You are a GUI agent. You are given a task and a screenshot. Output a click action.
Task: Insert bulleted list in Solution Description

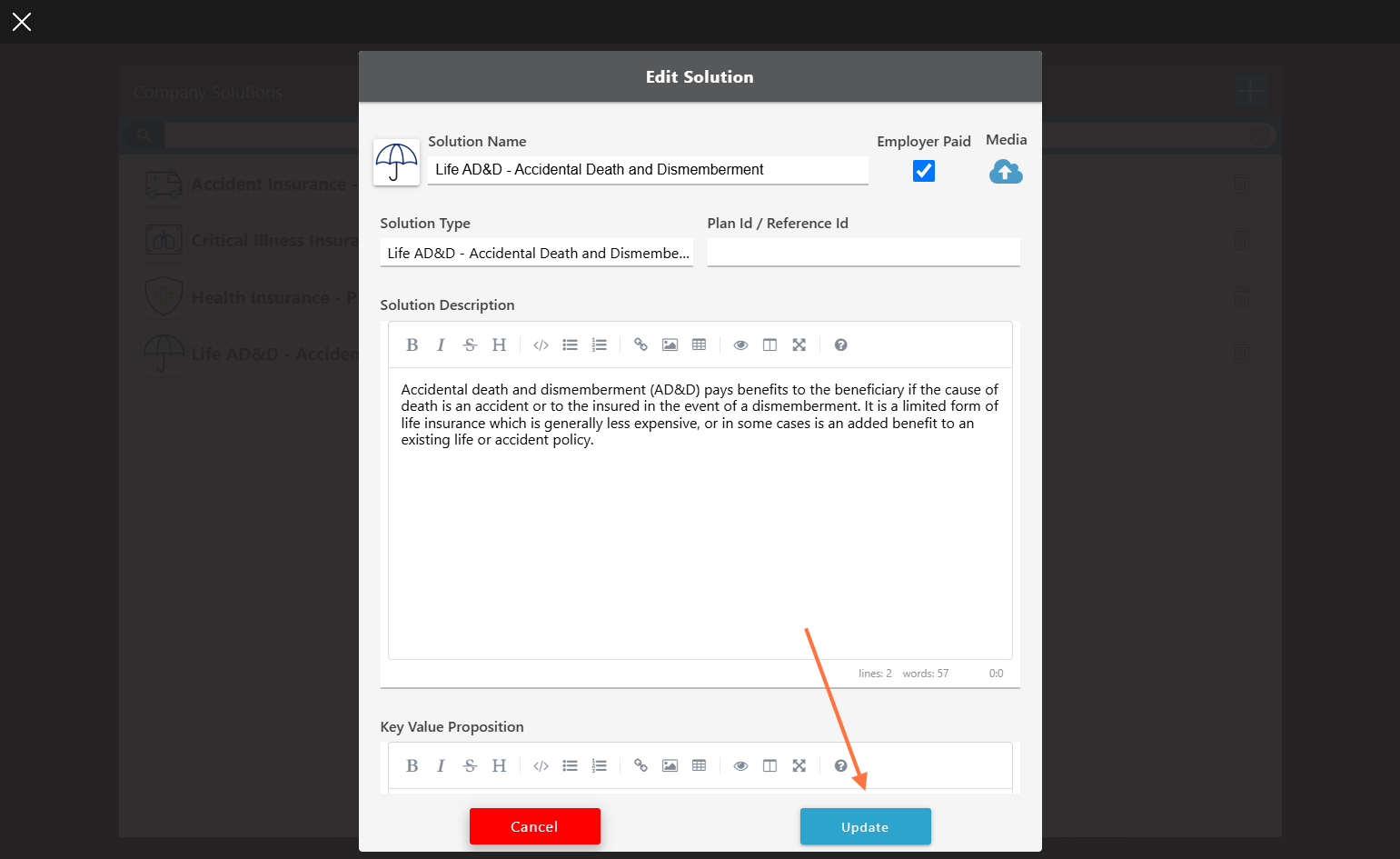(570, 345)
